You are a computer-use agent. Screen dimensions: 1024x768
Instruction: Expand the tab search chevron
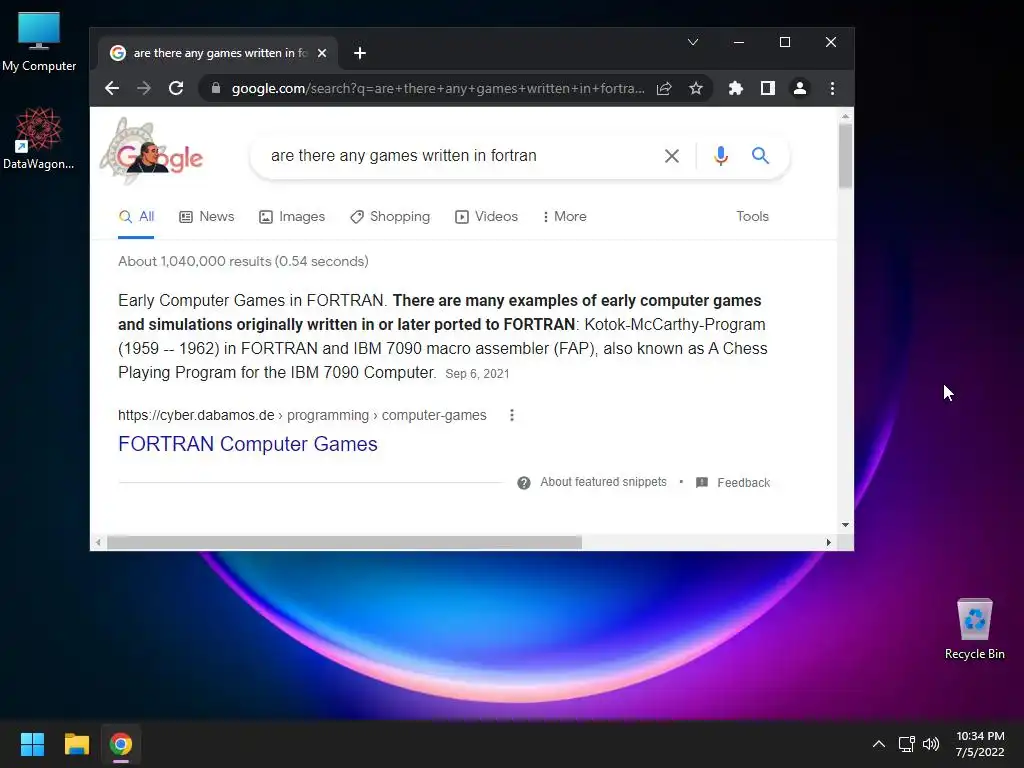coord(693,42)
